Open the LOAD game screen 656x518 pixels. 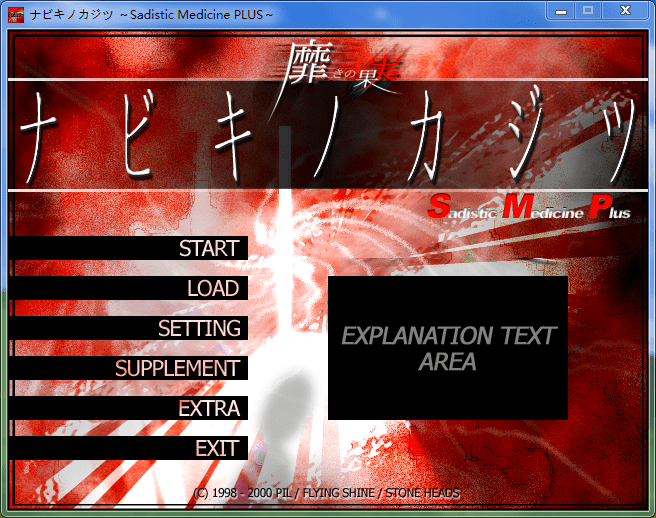[x=212, y=289]
